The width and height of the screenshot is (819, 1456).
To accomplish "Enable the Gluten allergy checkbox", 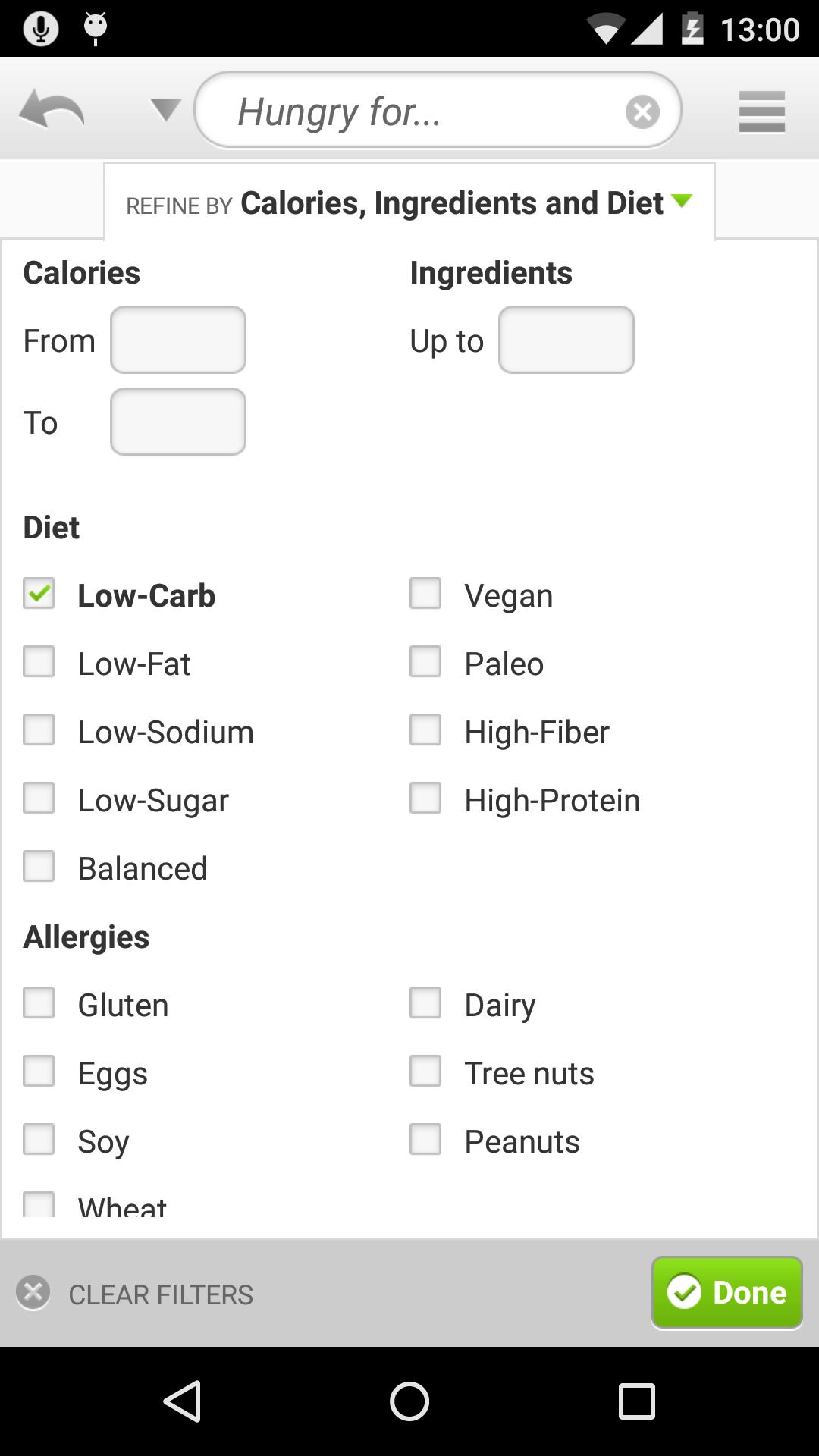I will pyautogui.click(x=39, y=1003).
